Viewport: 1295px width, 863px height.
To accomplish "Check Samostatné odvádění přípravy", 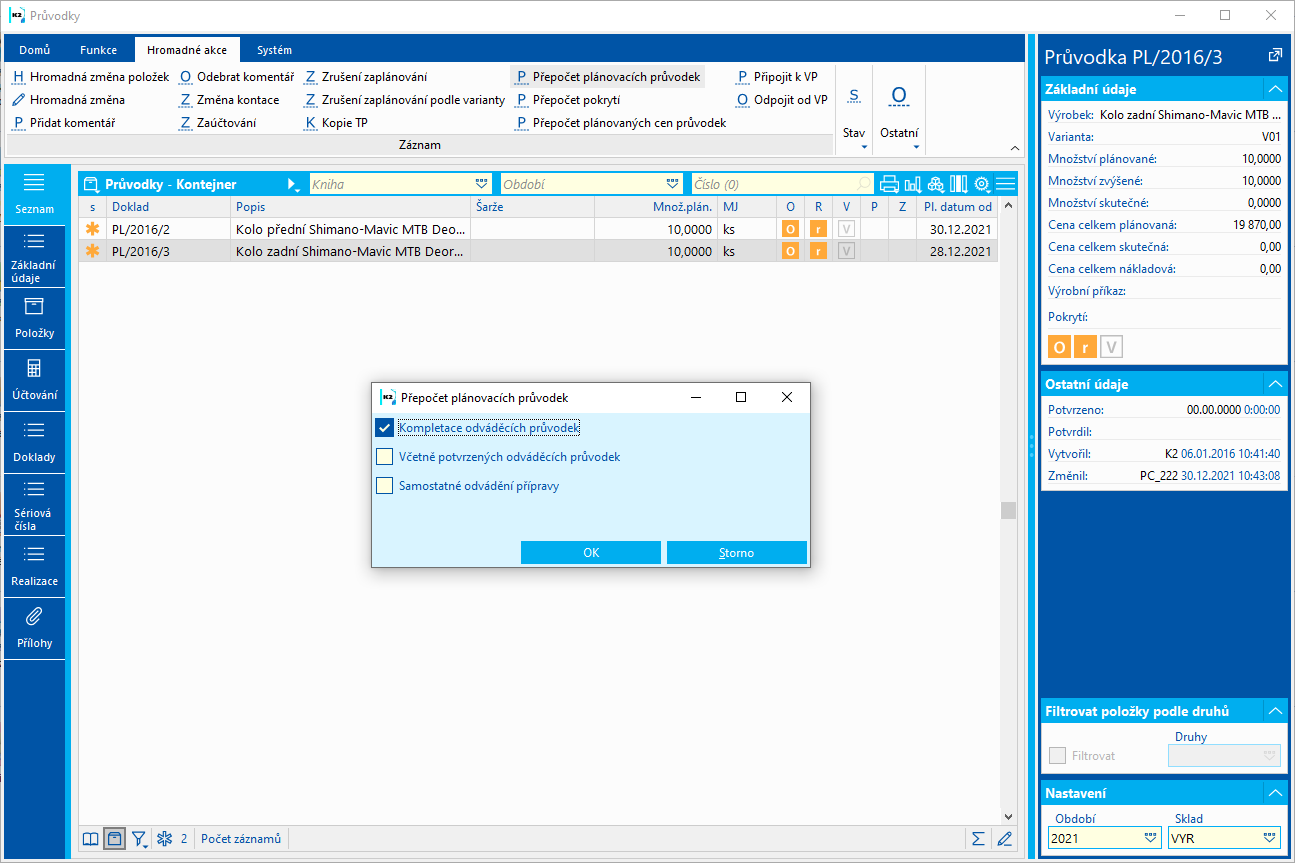I will pyautogui.click(x=384, y=485).
